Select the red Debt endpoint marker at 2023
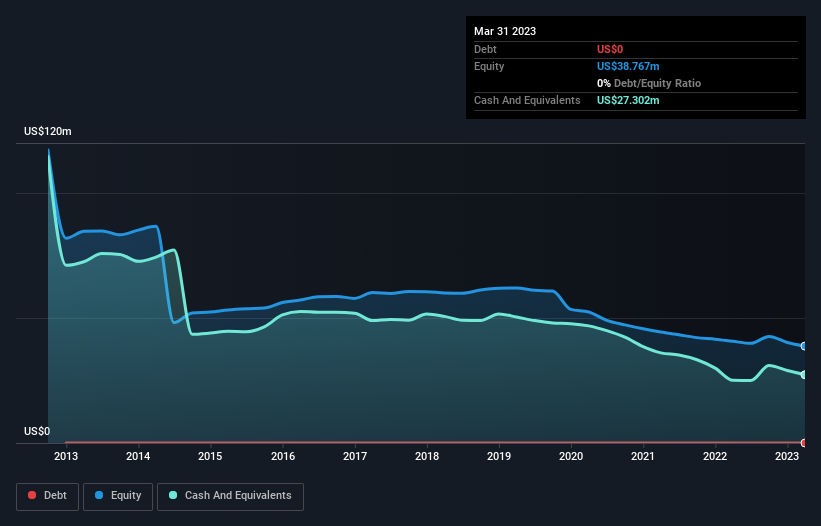This screenshot has height=526, width=821. pos(804,443)
